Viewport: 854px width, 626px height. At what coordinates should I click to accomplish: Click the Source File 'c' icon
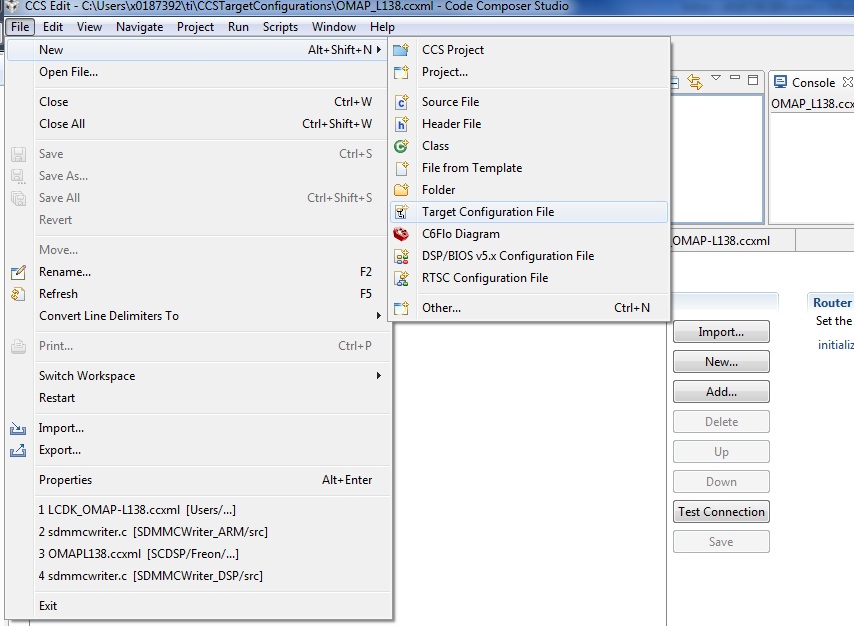point(401,102)
